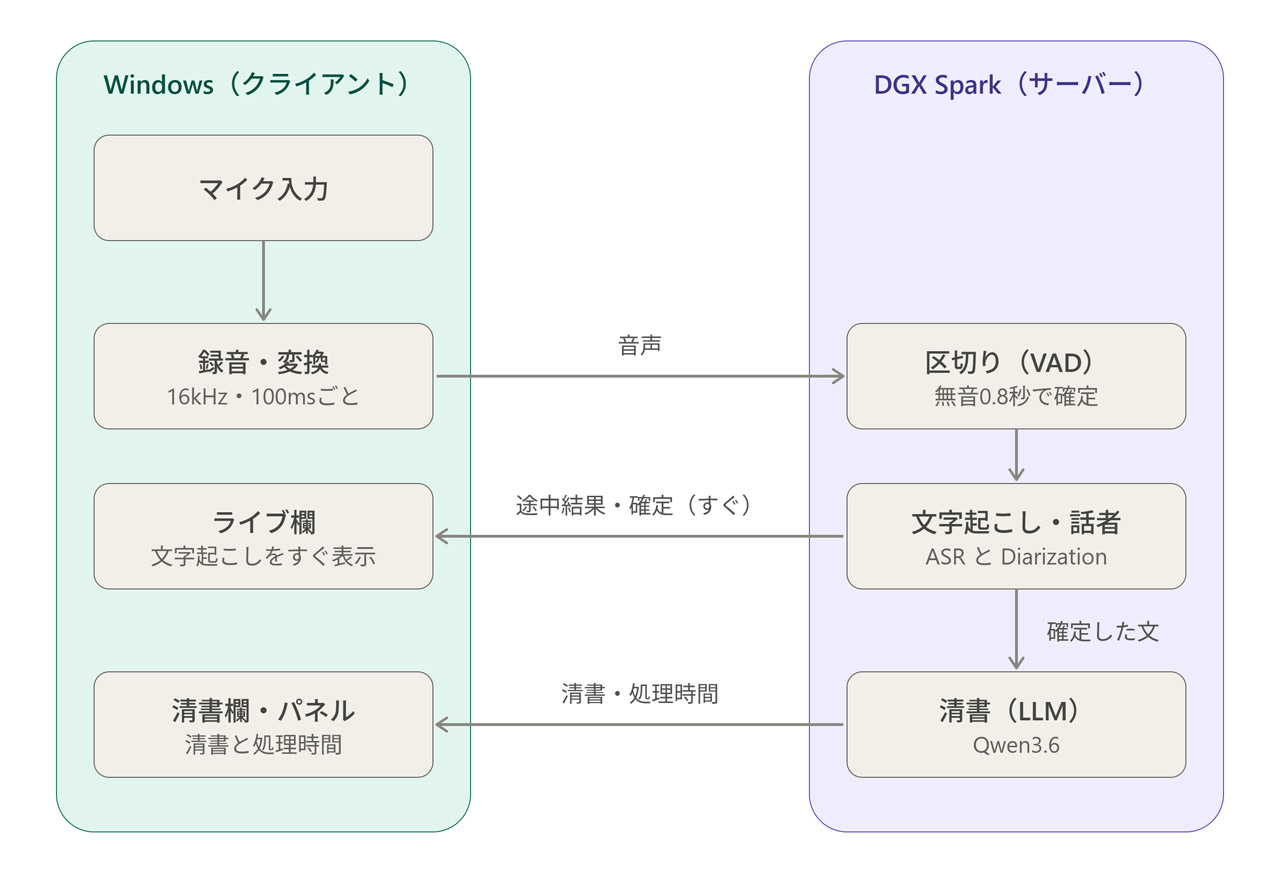Viewport: 1280px width, 871px height.
Task: Select the "ASR と Diarization" subtitle
Action: coord(1016,556)
